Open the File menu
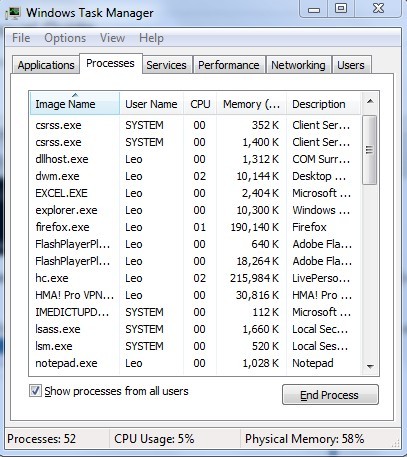407x457 pixels. (x=21, y=38)
